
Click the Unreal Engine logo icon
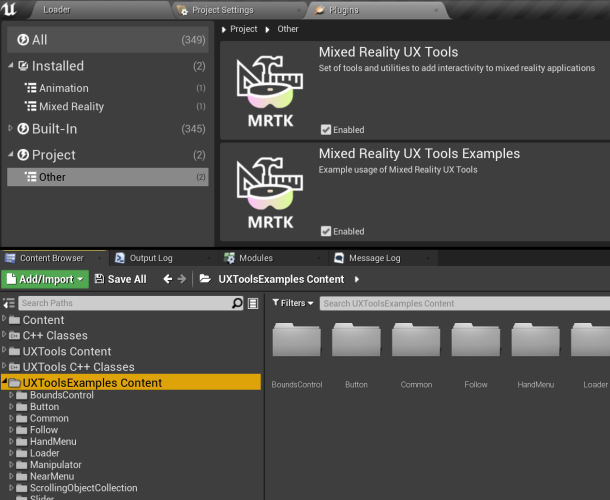click(x=9, y=9)
